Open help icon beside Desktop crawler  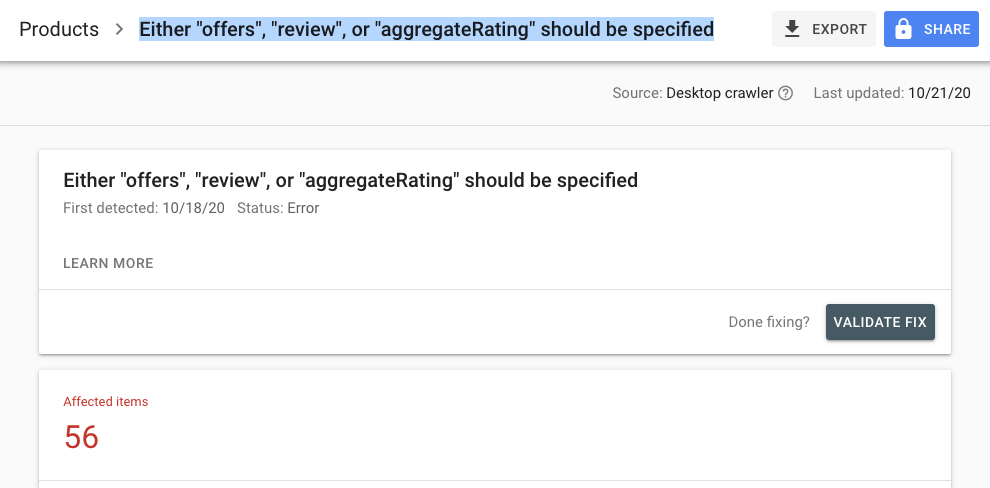pos(786,93)
